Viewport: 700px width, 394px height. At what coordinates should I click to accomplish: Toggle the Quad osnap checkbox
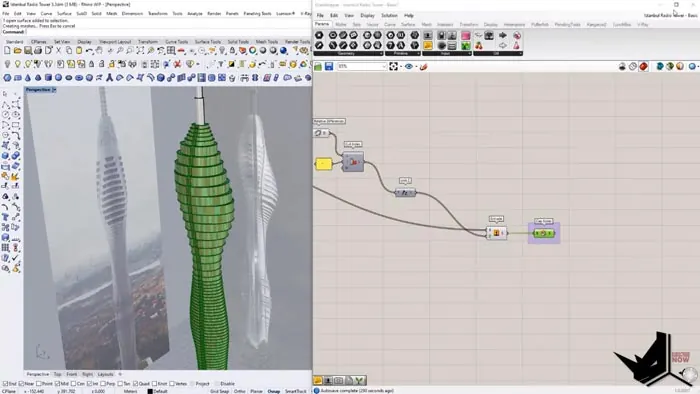click(135, 383)
